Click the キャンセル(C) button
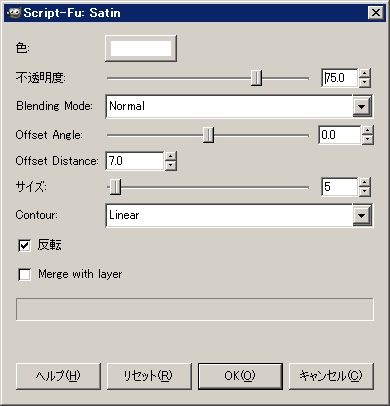 (x=331, y=376)
